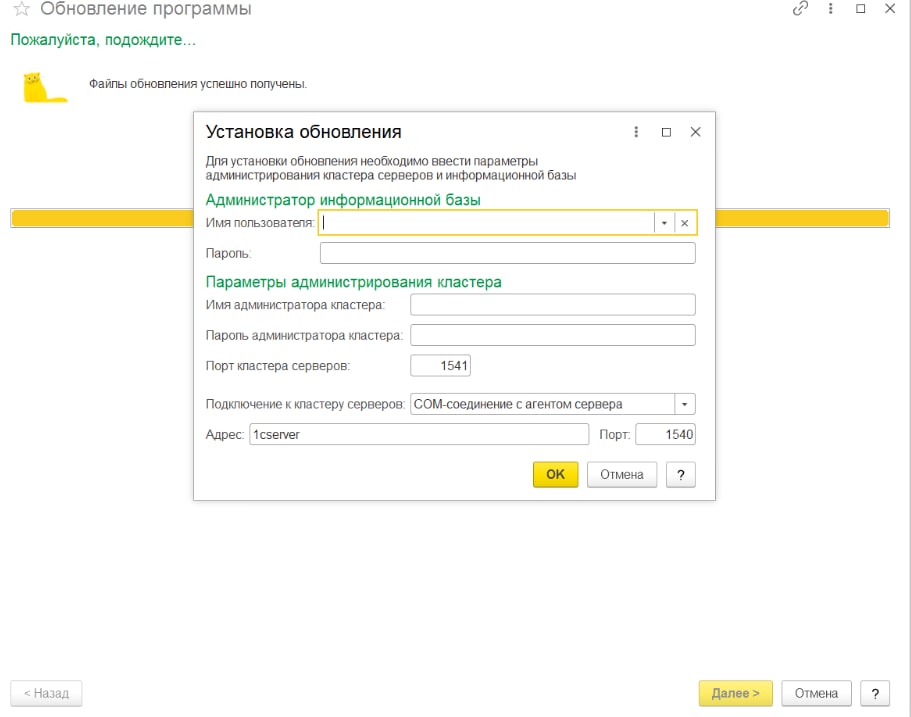Go back with < Назад button
This screenshot has height=717, width=911.
pyautogui.click(x=46, y=694)
